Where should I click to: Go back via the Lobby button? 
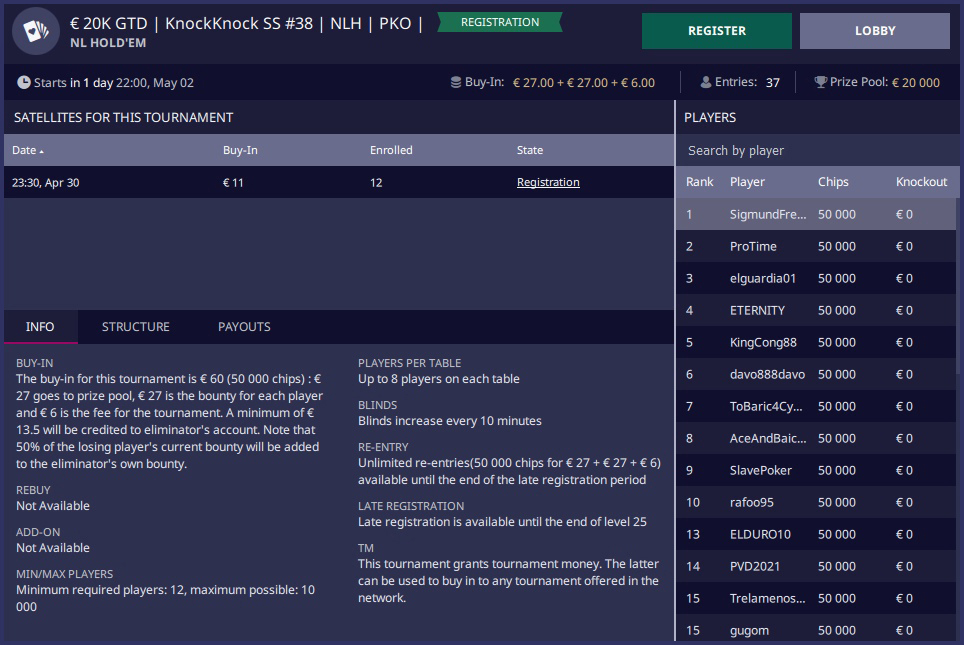tap(874, 31)
